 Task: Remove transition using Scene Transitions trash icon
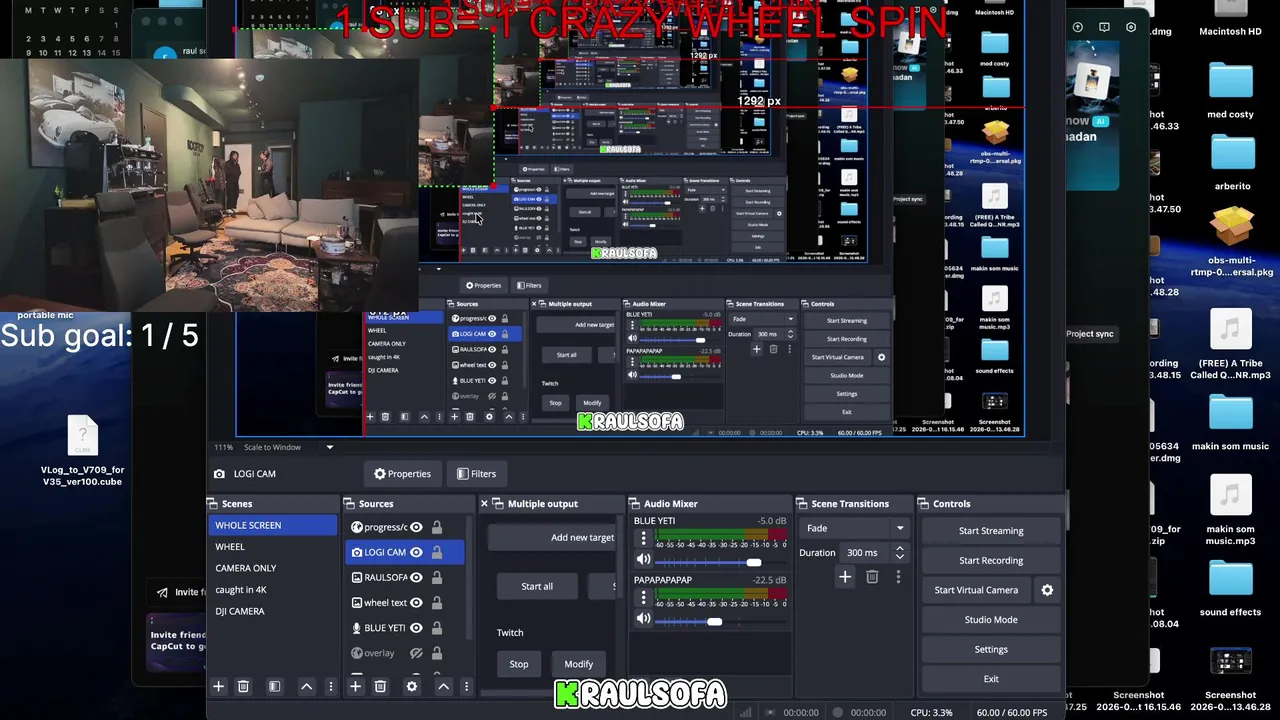coord(872,577)
